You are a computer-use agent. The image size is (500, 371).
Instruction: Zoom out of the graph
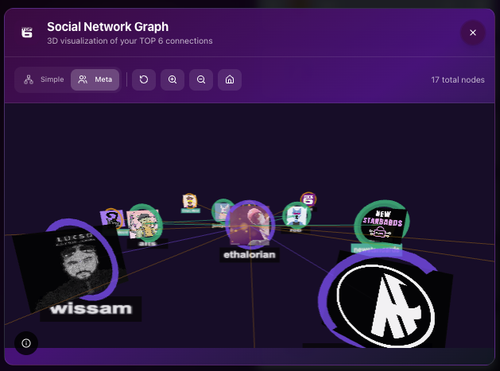click(201, 80)
